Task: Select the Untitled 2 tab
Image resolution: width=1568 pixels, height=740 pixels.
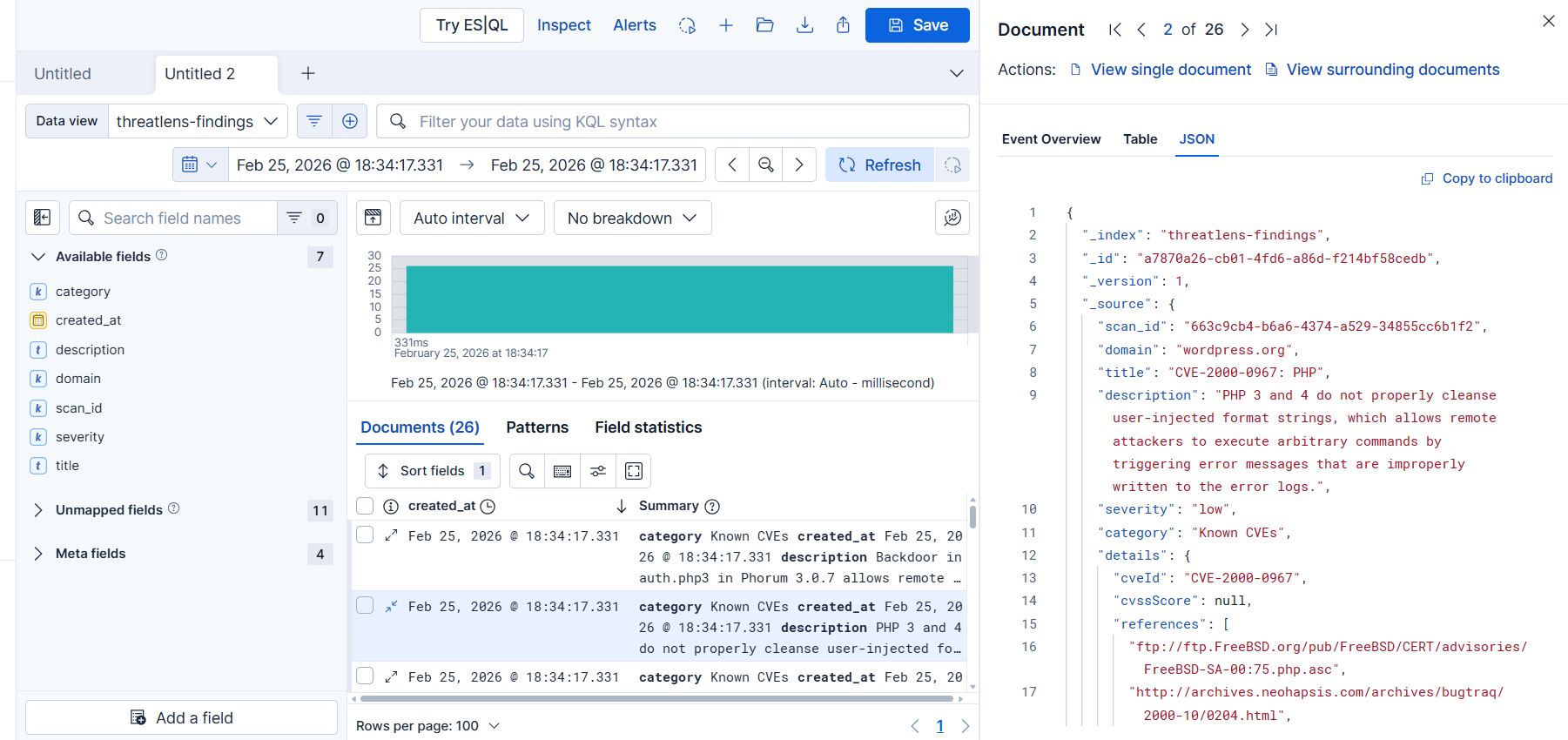Action: (x=200, y=74)
